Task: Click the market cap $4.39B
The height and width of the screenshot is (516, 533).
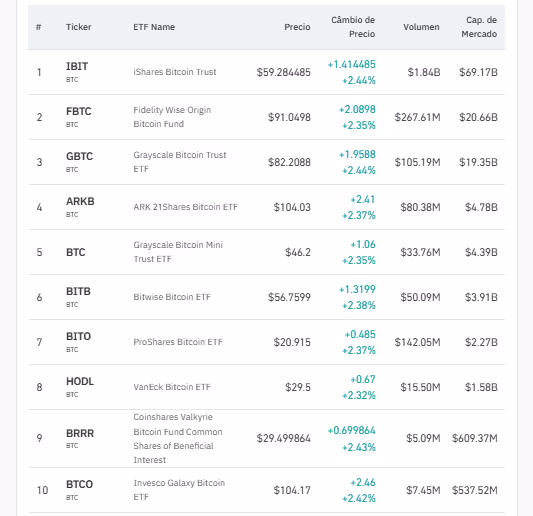Action: 481,252
